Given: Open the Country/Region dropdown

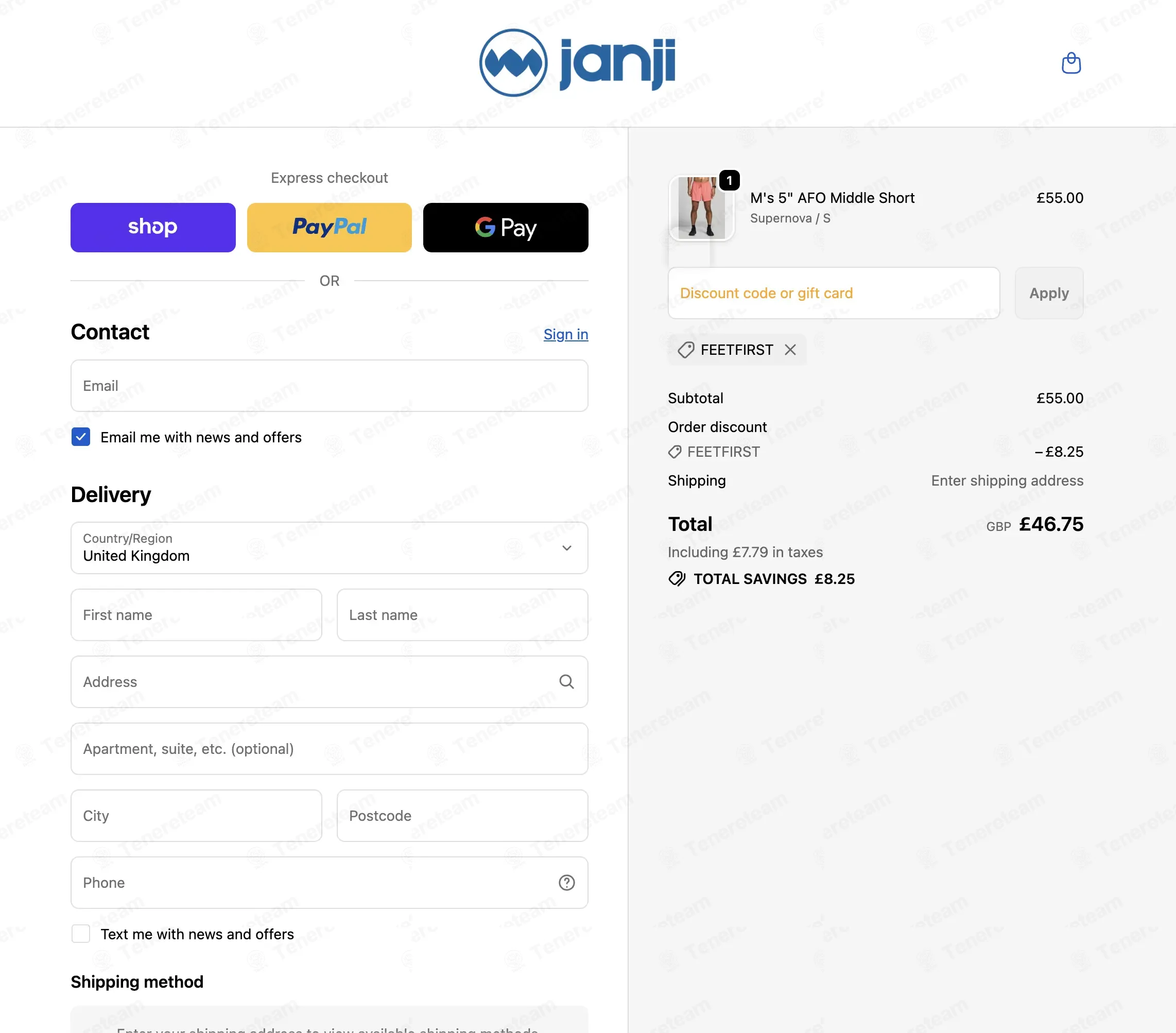Looking at the screenshot, I should click(329, 548).
